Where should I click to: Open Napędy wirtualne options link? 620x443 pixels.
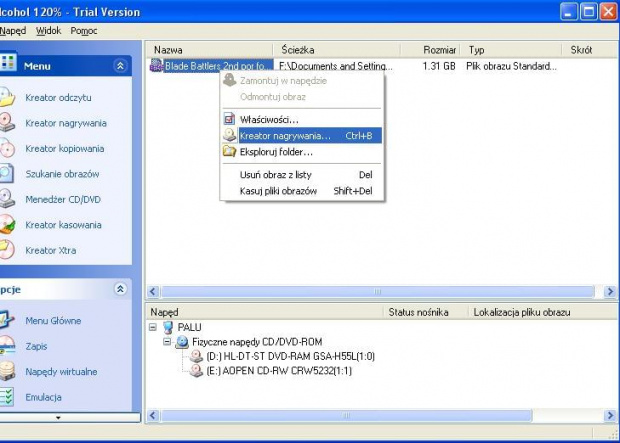pos(61,372)
